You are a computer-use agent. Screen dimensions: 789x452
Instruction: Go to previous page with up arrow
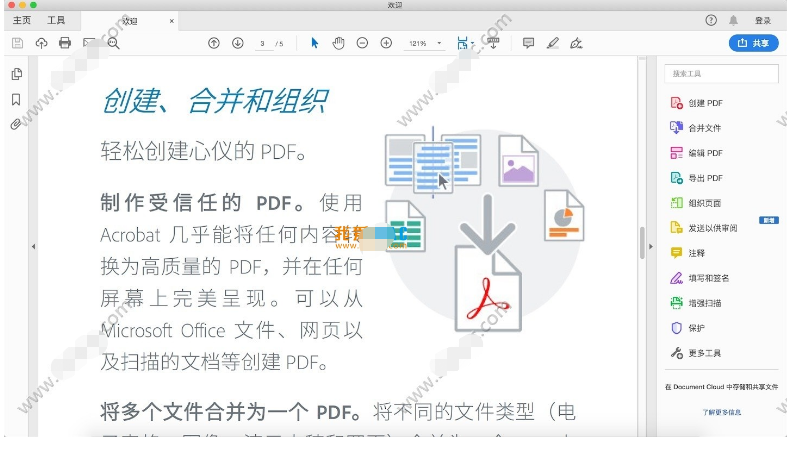(214, 43)
